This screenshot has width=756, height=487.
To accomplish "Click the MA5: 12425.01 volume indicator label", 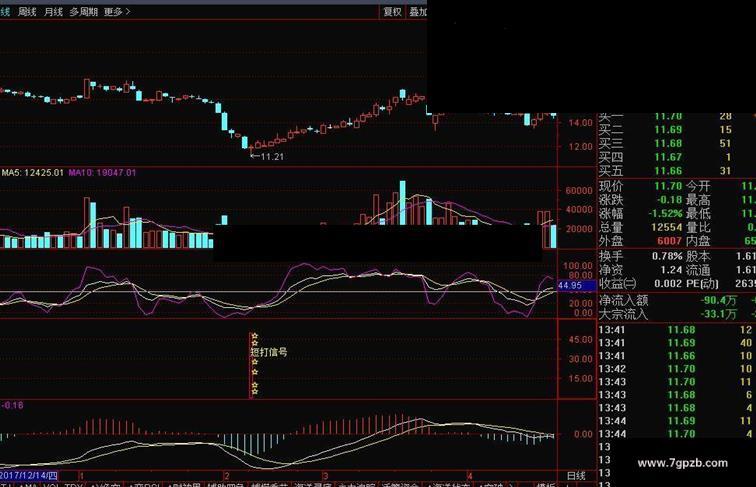I will tap(32, 172).
